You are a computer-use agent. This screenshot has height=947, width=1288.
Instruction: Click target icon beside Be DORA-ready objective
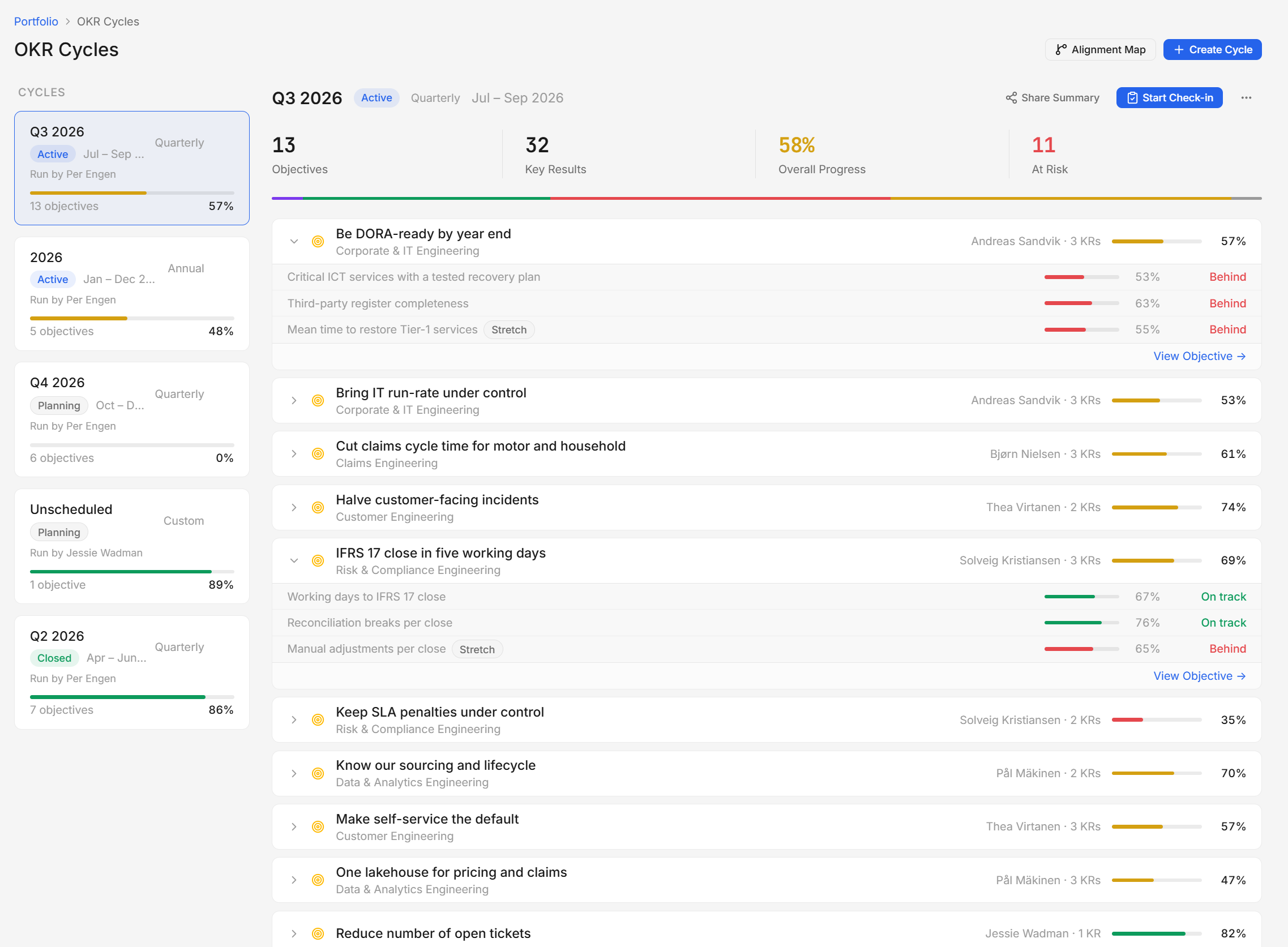click(x=318, y=241)
